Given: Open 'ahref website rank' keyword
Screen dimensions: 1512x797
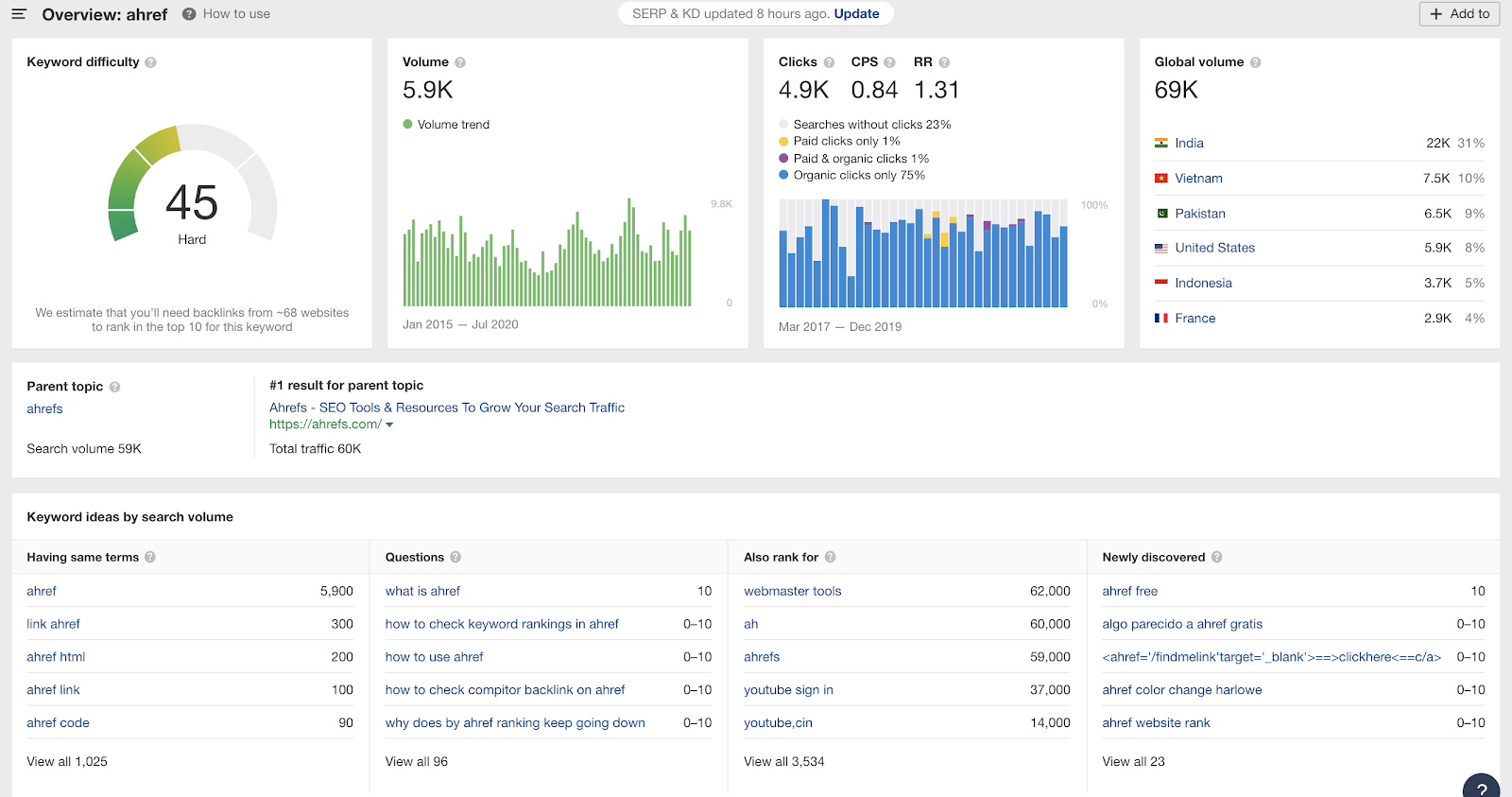Looking at the screenshot, I should coord(1156,723).
